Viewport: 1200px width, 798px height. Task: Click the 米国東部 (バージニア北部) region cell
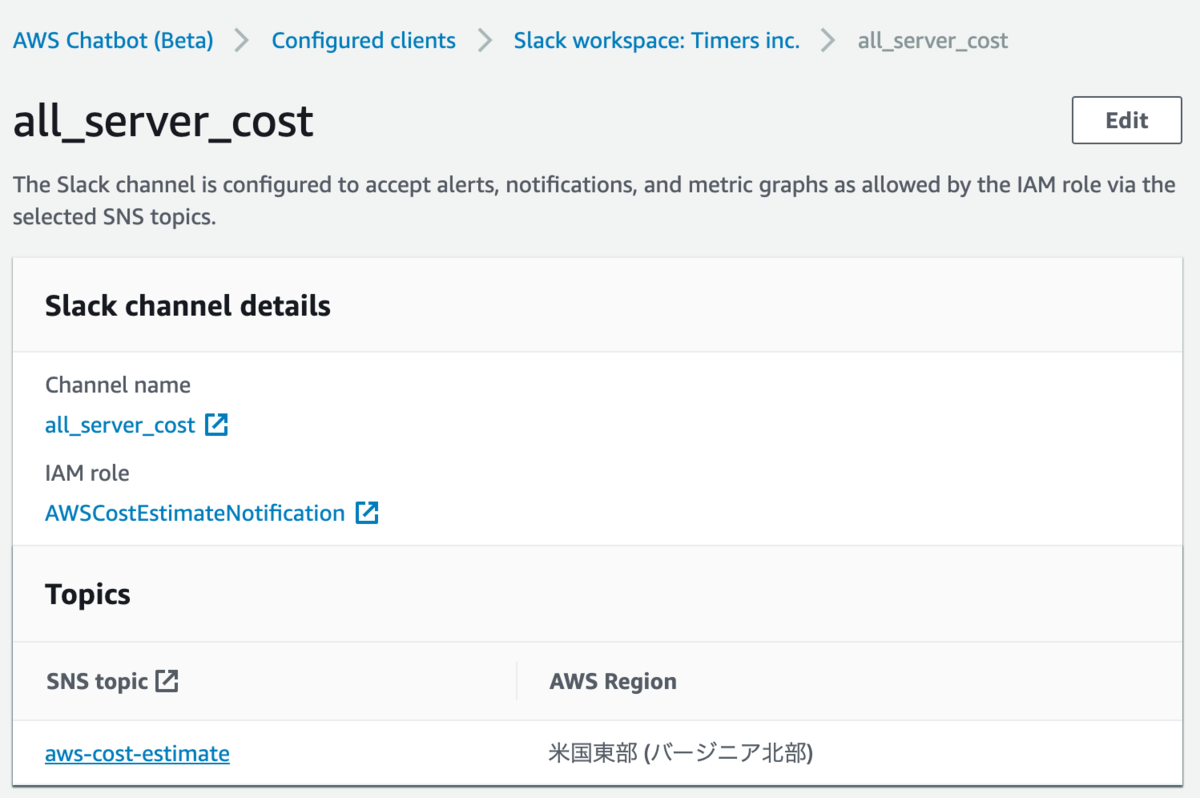(681, 753)
